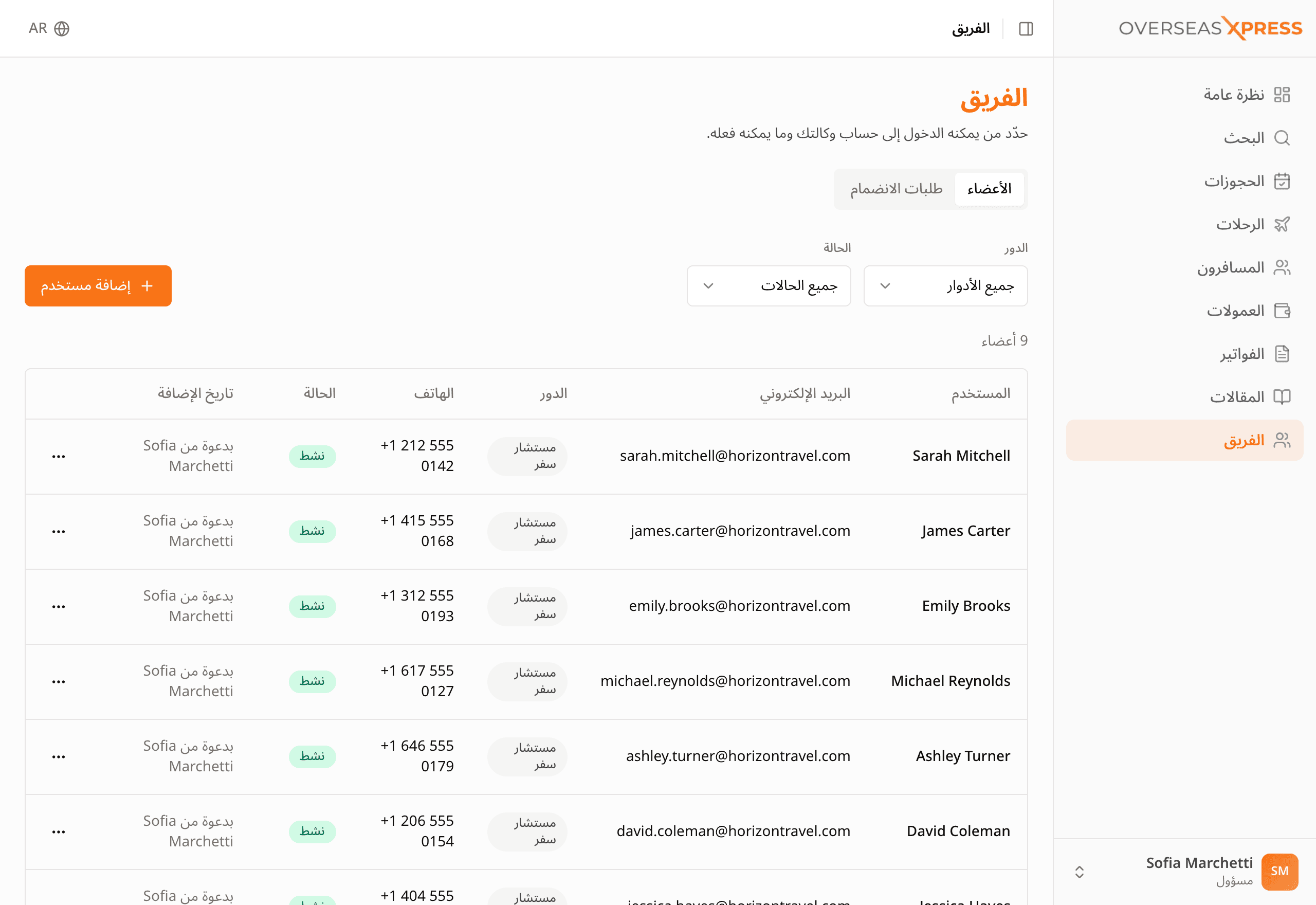1316x905 pixels.
Task: Click the Overseas Xpress logo
Action: [1210, 28]
